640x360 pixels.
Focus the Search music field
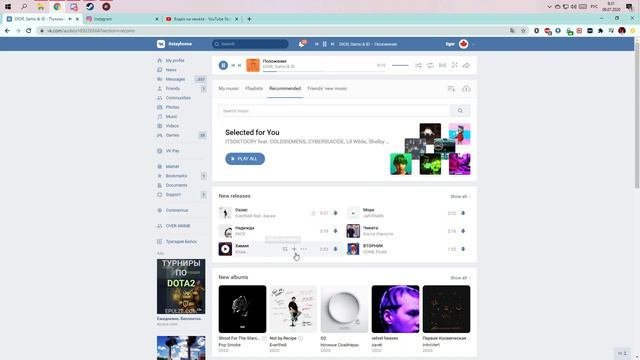pos(334,111)
